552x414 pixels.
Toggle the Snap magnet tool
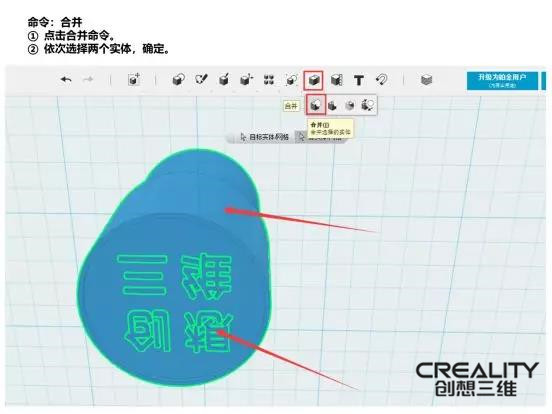pos(381,80)
